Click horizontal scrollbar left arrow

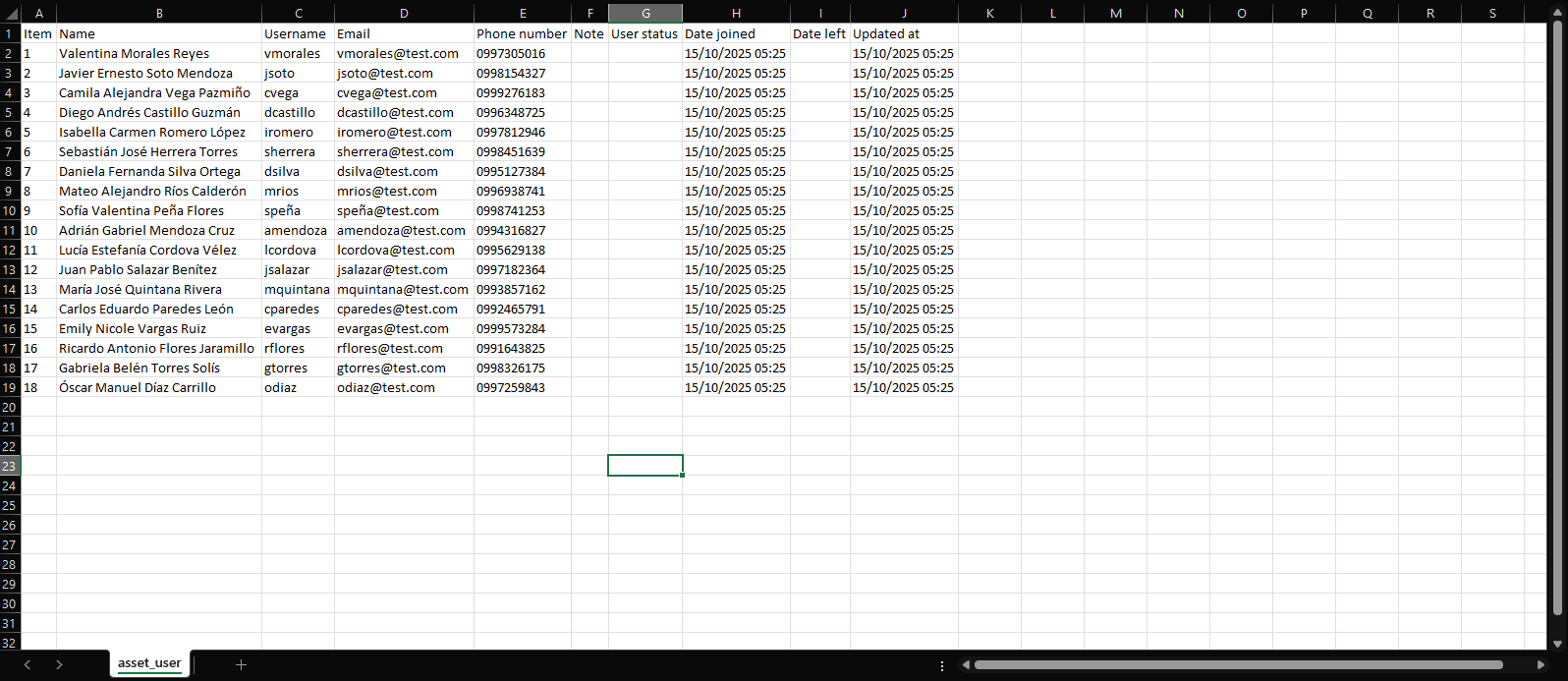pyautogui.click(x=966, y=665)
